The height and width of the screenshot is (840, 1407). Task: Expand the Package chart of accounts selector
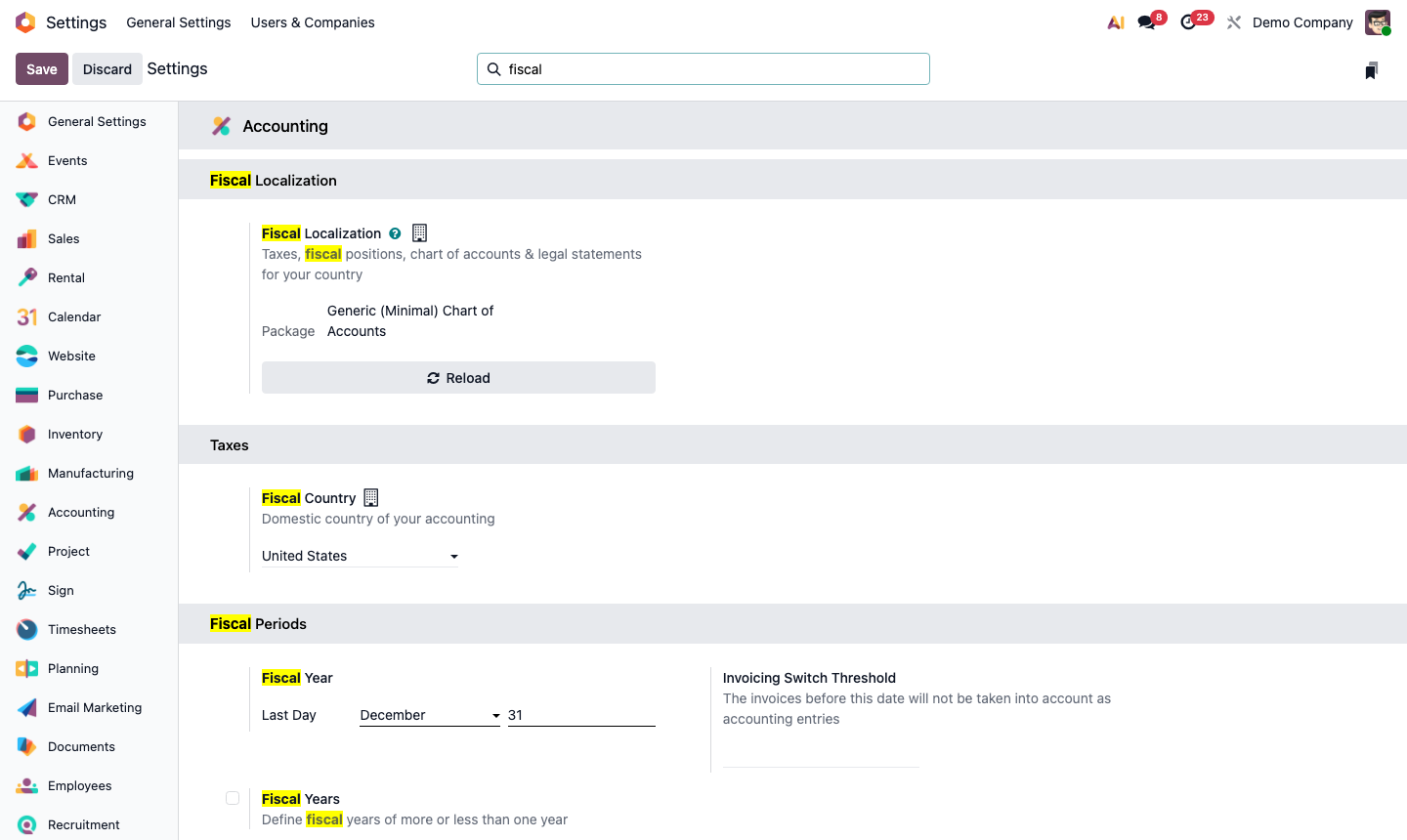pyautogui.click(x=410, y=320)
